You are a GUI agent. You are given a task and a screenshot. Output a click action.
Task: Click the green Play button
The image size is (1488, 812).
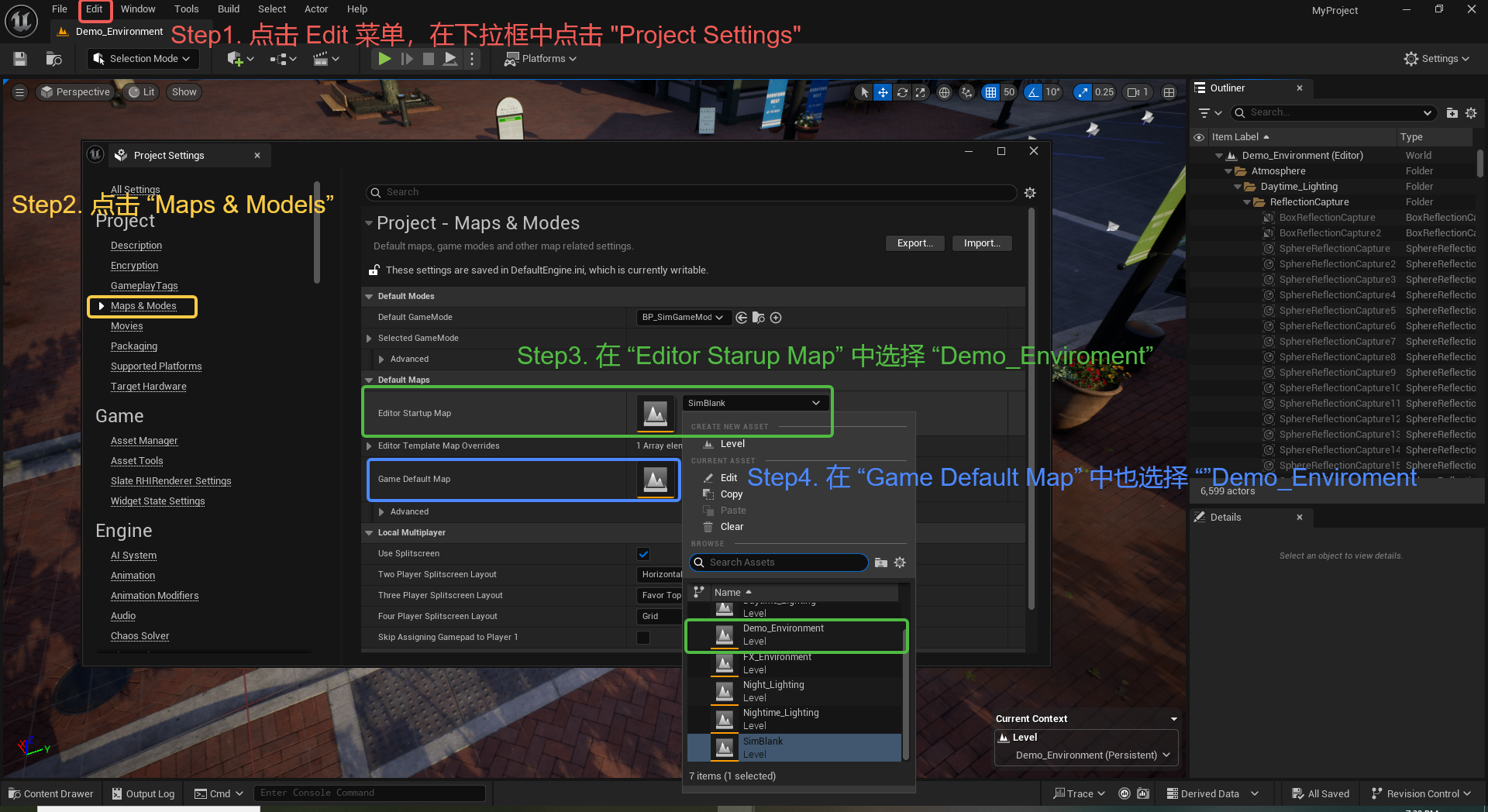[x=384, y=59]
